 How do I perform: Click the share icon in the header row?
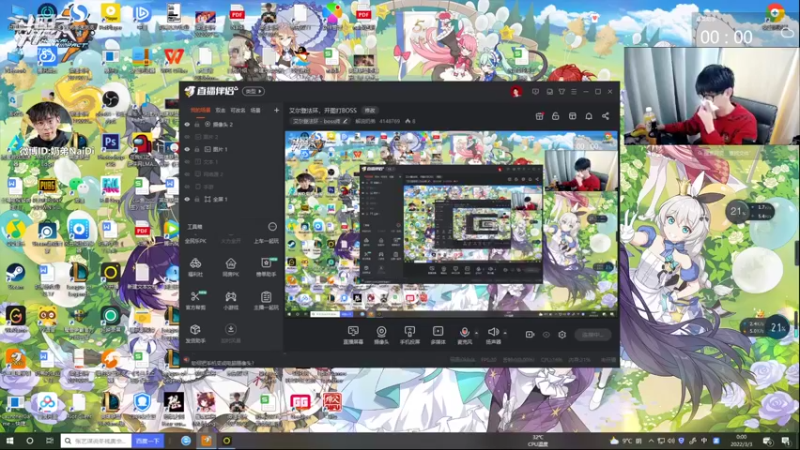point(605,116)
